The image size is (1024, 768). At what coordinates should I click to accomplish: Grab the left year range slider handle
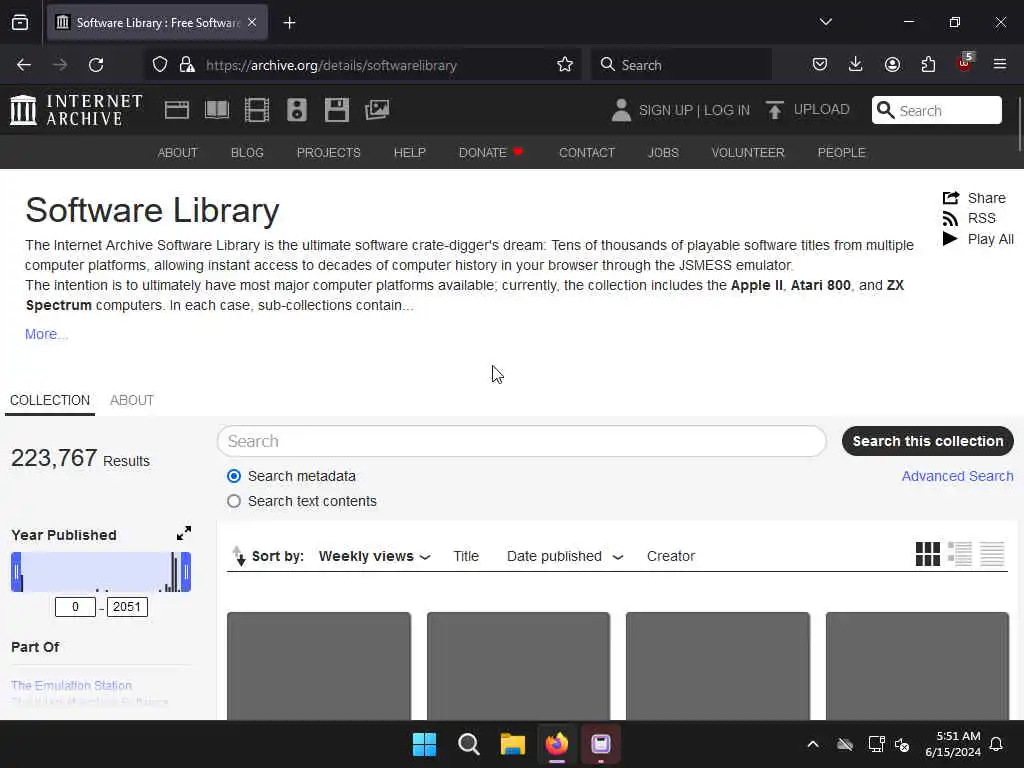point(16,572)
